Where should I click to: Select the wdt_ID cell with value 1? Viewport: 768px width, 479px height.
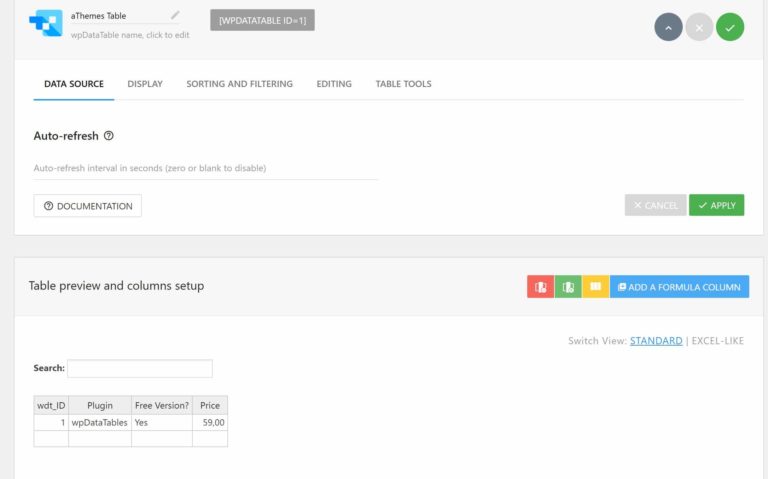pyautogui.click(x=51, y=422)
